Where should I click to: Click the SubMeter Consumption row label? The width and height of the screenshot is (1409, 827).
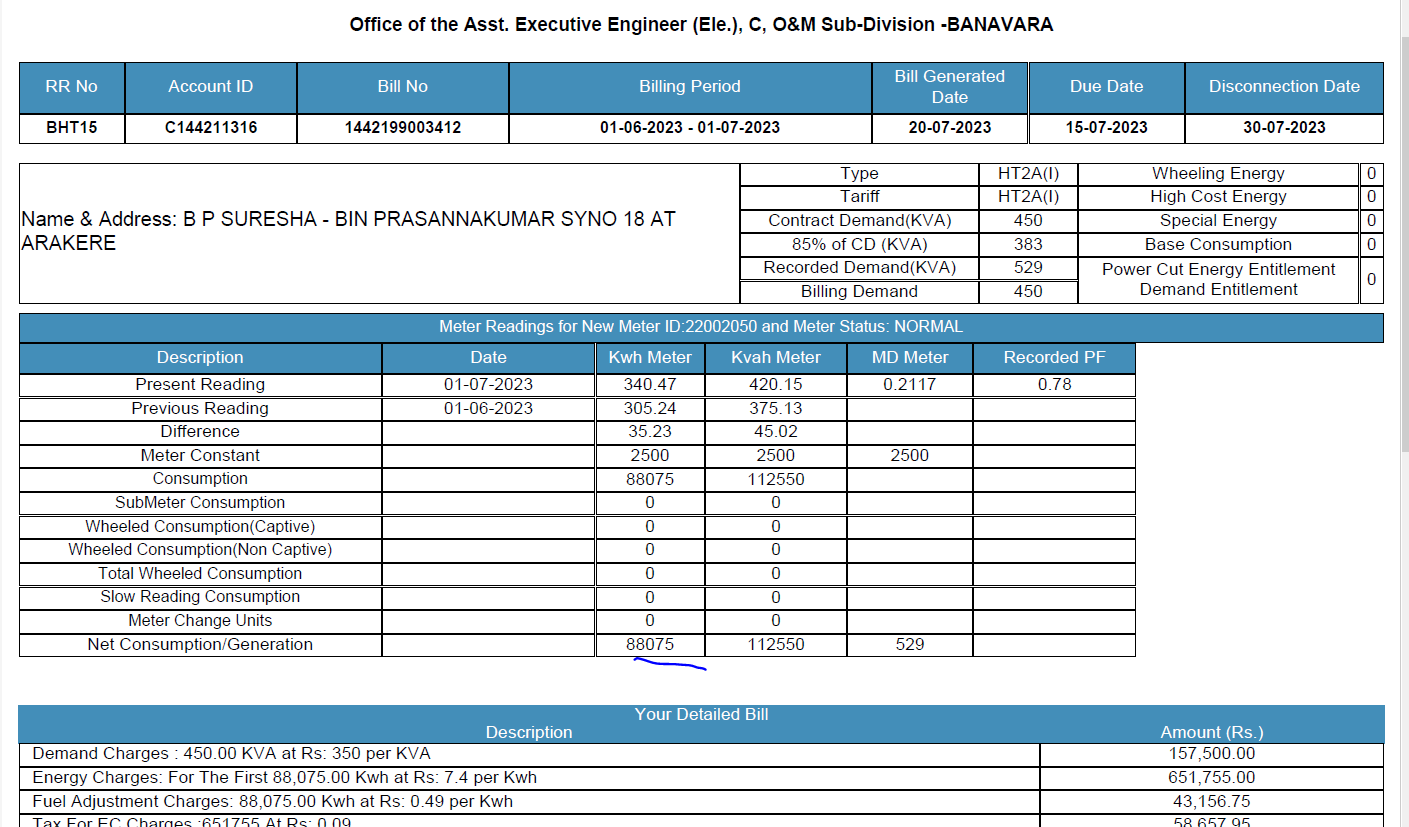click(200, 503)
